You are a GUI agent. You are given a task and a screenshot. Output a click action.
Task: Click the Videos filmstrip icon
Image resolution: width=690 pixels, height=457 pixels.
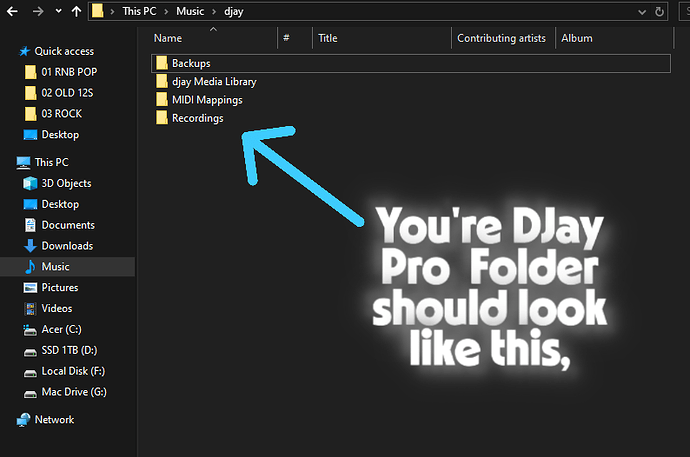pyautogui.click(x=30, y=309)
